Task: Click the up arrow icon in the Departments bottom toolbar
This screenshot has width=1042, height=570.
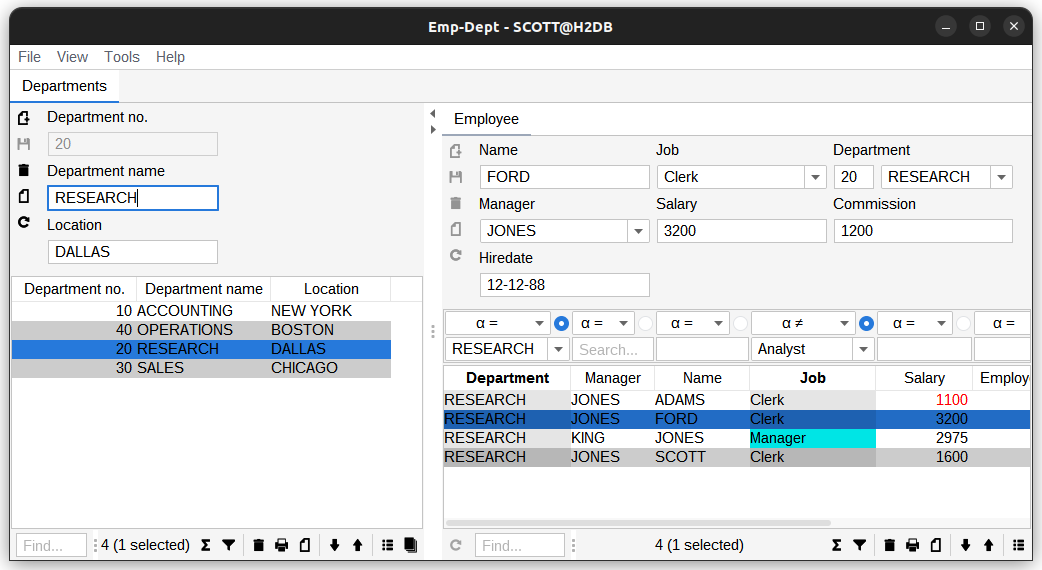Action: [357, 545]
